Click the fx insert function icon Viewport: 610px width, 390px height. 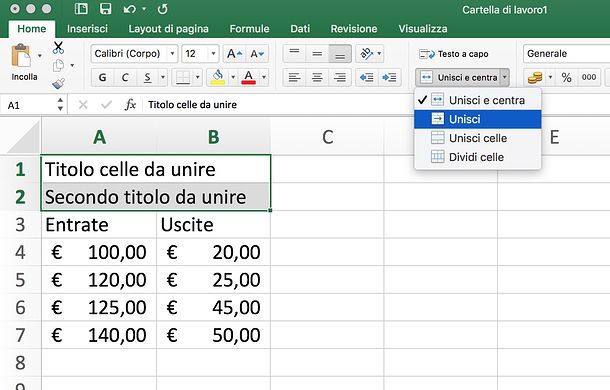(130, 105)
